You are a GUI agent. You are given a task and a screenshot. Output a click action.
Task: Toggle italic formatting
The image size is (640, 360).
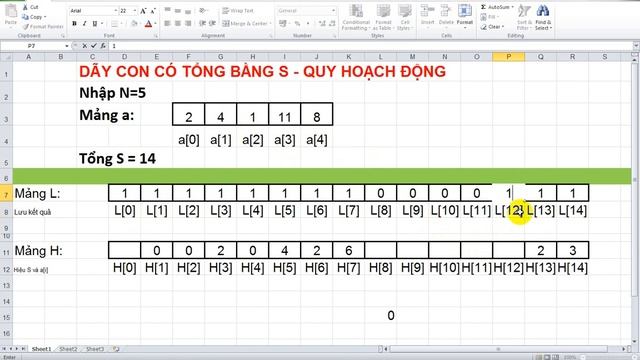pyautogui.click(x=84, y=24)
